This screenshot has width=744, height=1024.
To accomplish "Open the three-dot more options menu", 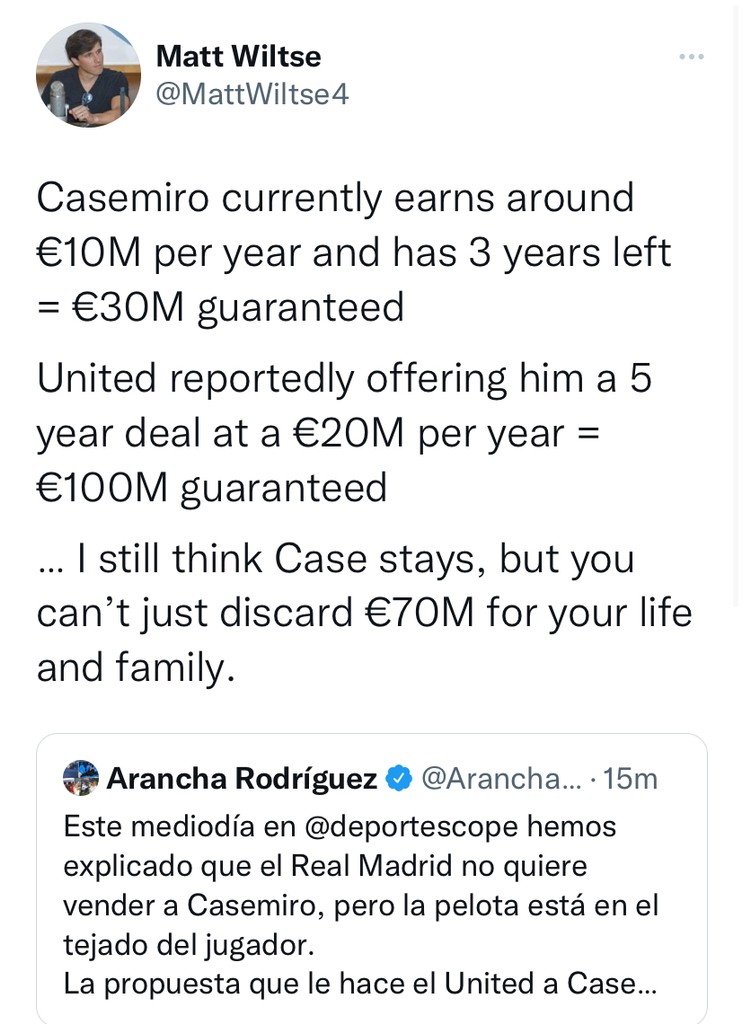I will click(692, 57).
